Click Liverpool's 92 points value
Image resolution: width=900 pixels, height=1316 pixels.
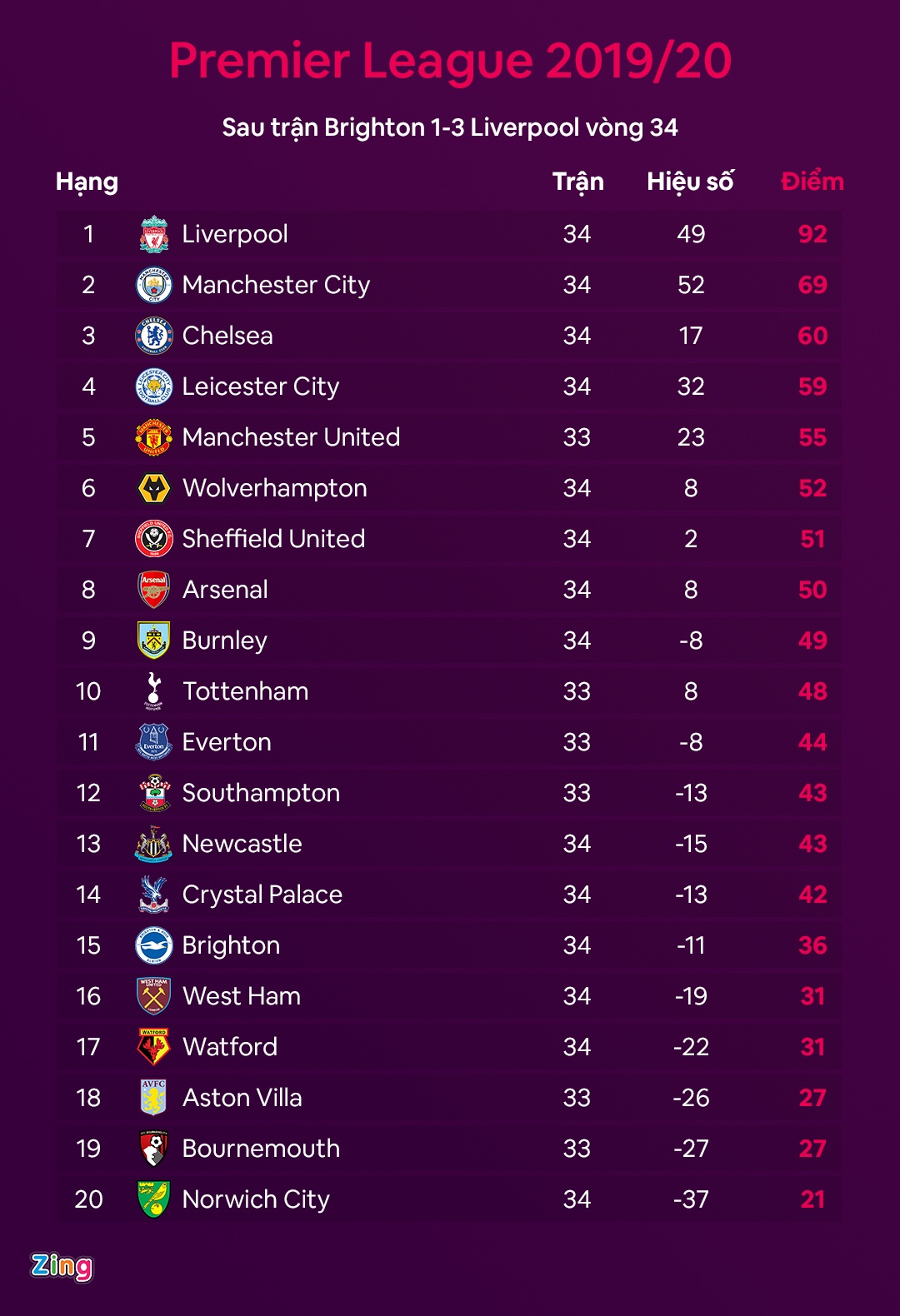pos(812,234)
